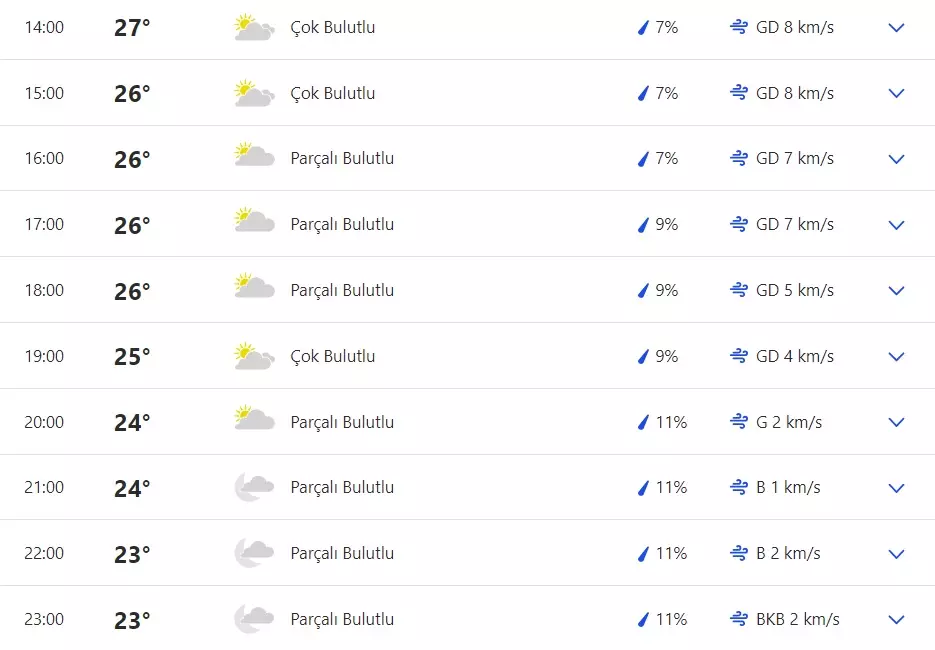Select the 15:00 time label

tap(44, 94)
